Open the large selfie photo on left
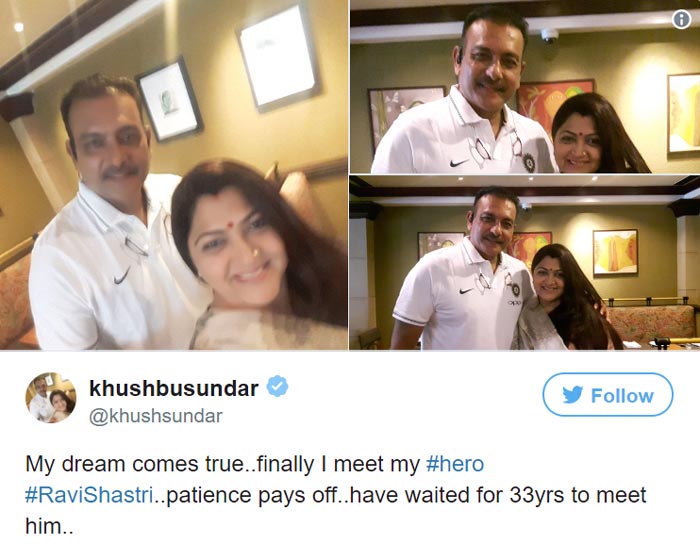 174,174
